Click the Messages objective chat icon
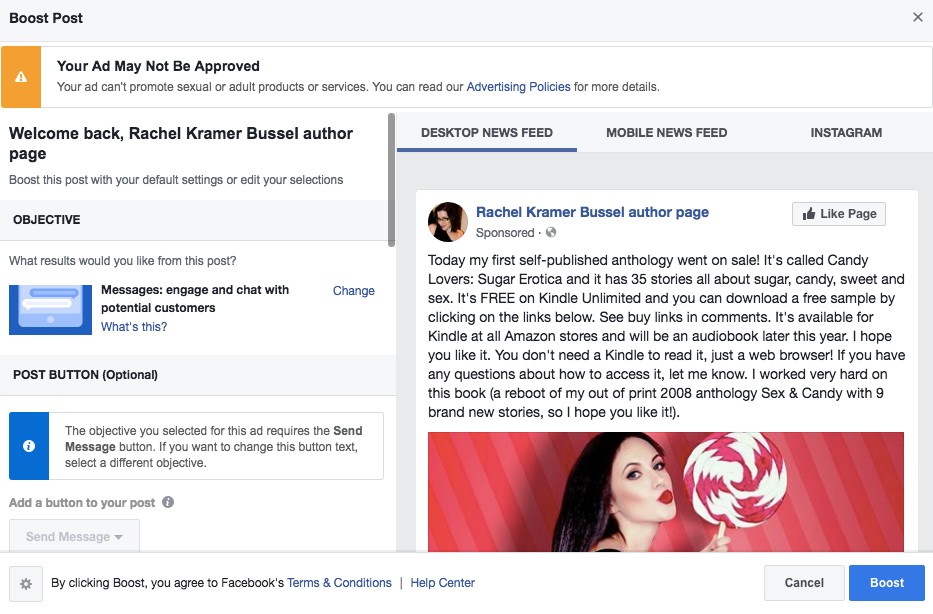Image resolution: width=933 pixels, height=614 pixels. click(51, 309)
